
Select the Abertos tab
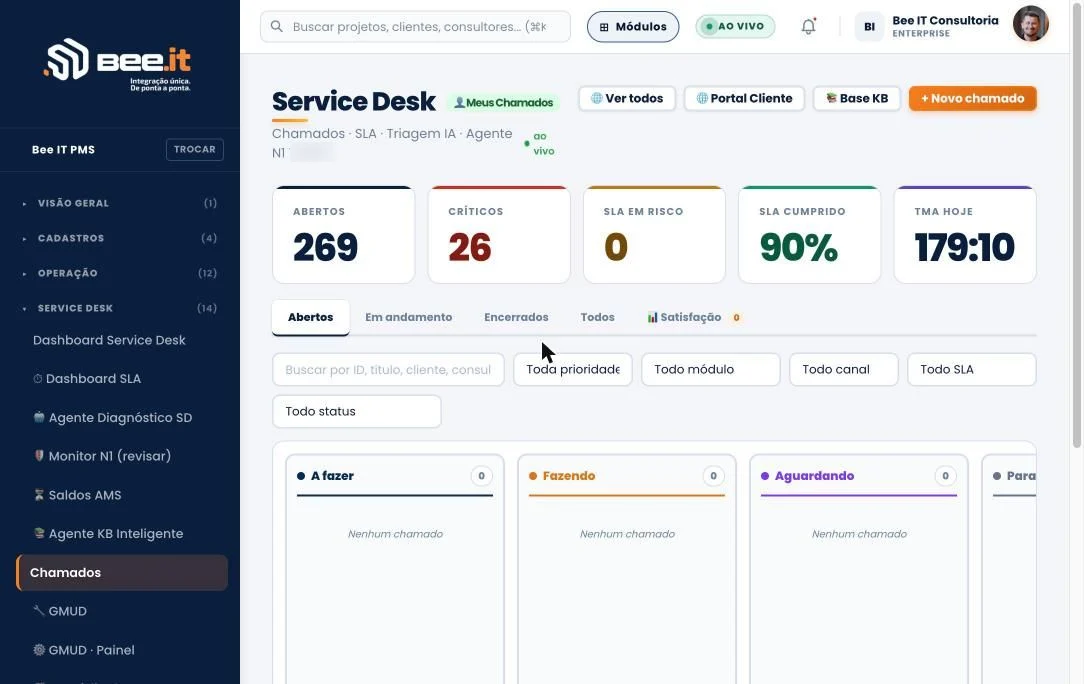click(310, 317)
